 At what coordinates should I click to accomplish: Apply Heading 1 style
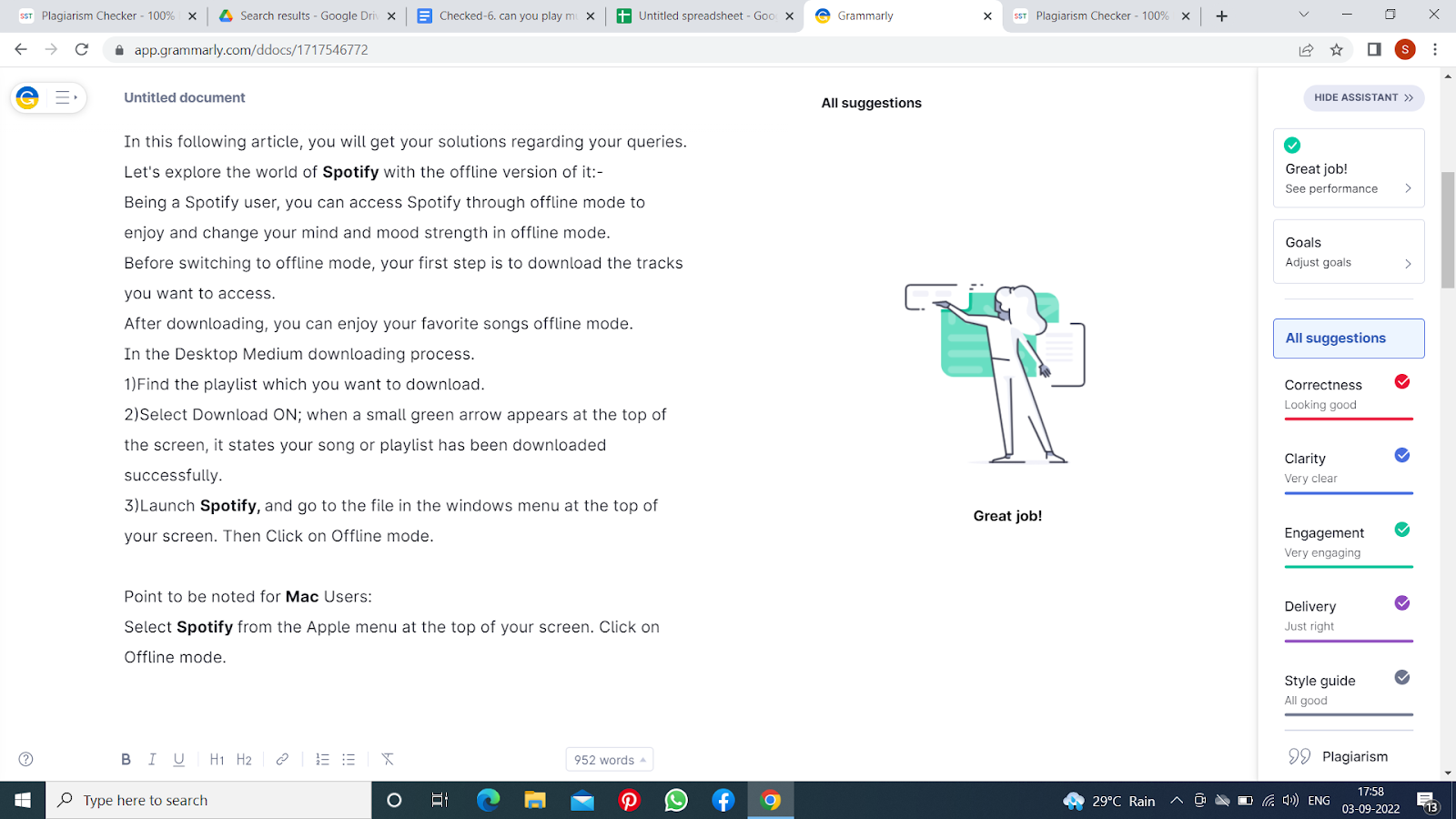[x=217, y=759]
